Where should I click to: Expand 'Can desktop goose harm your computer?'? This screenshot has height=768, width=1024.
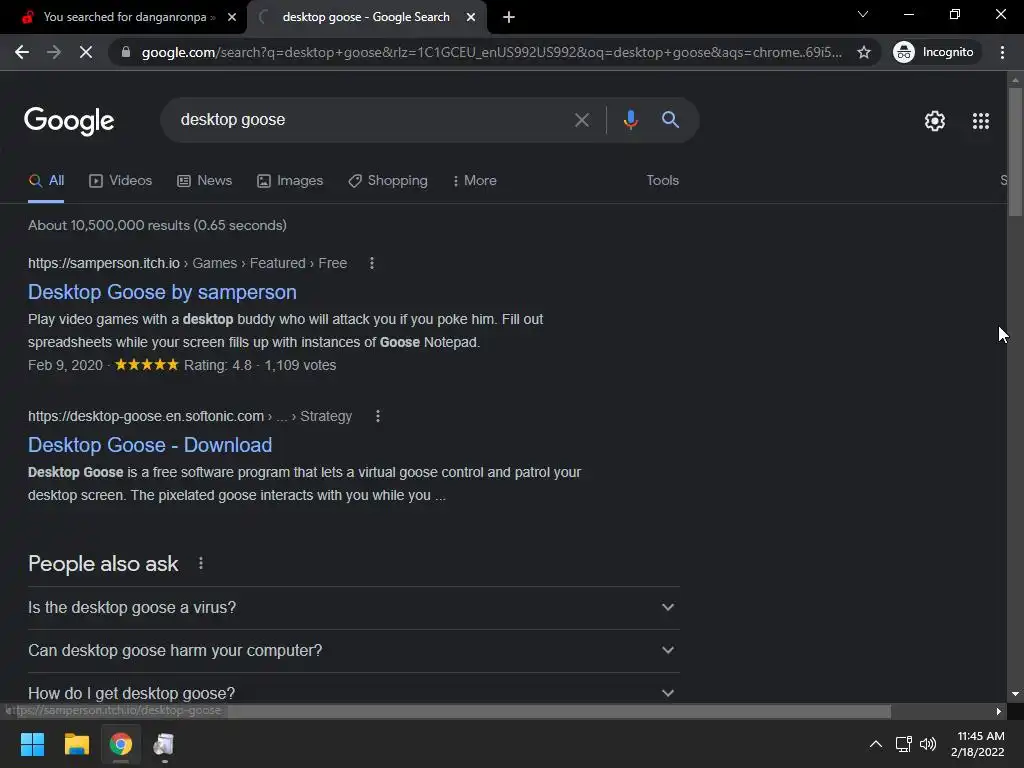[353, 650]
